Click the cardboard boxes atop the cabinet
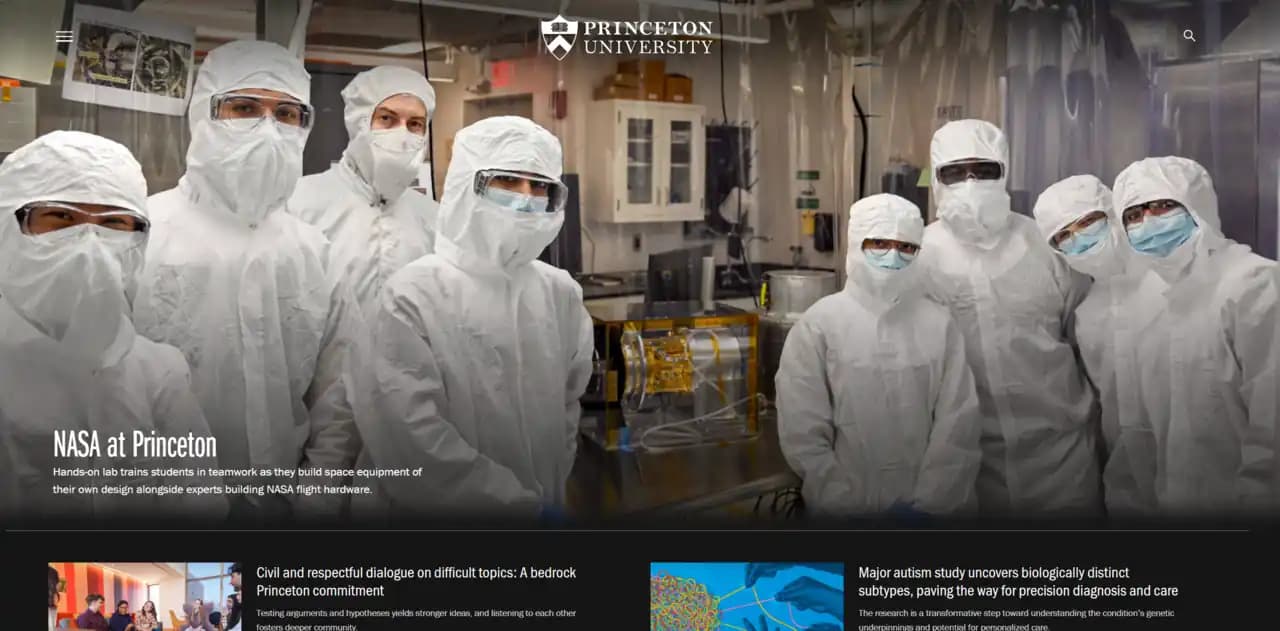 tap(646, 80)
